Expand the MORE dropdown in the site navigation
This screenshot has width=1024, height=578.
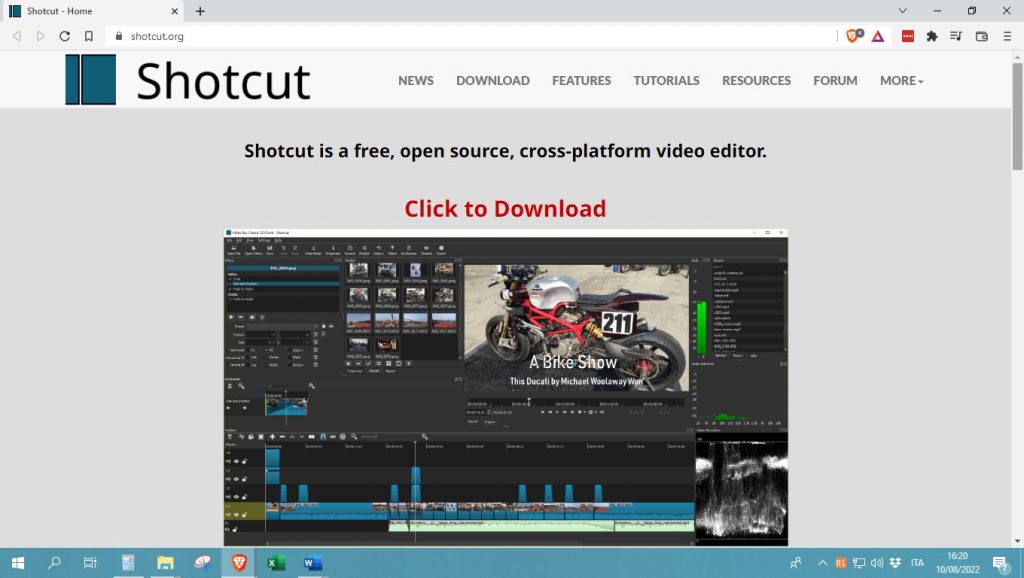898,81
